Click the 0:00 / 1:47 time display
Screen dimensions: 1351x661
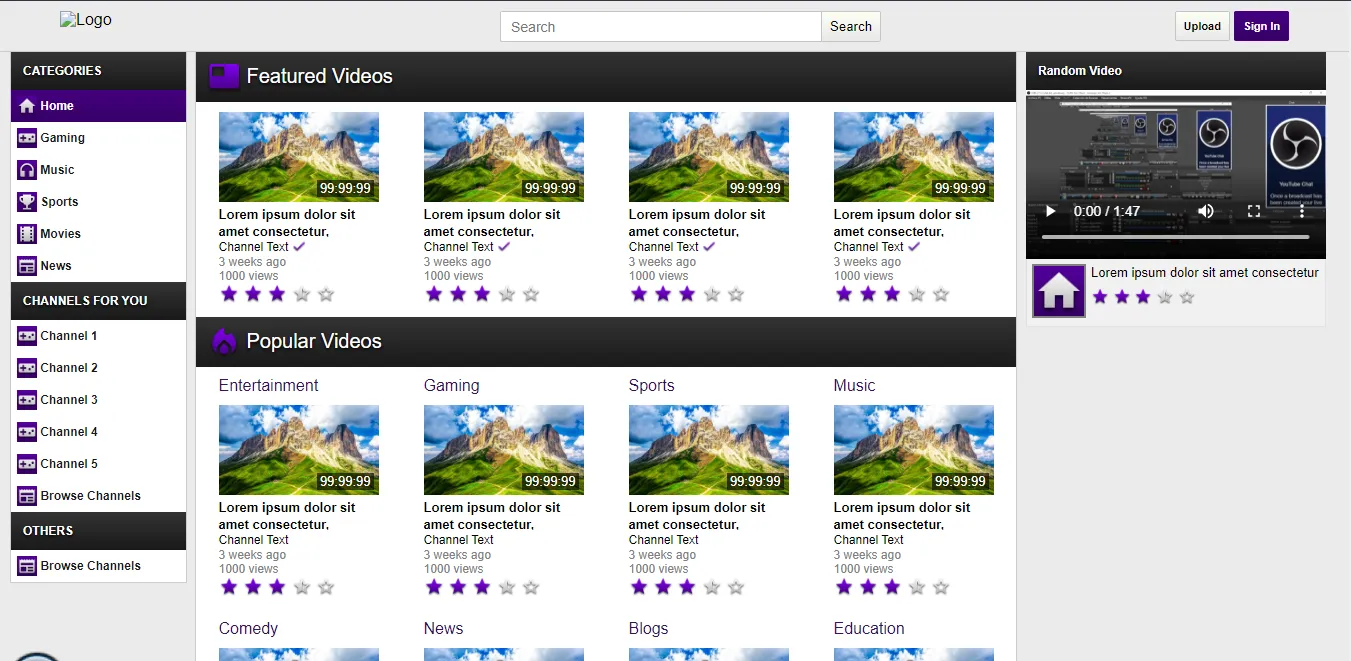click(x=1107, y=211)
